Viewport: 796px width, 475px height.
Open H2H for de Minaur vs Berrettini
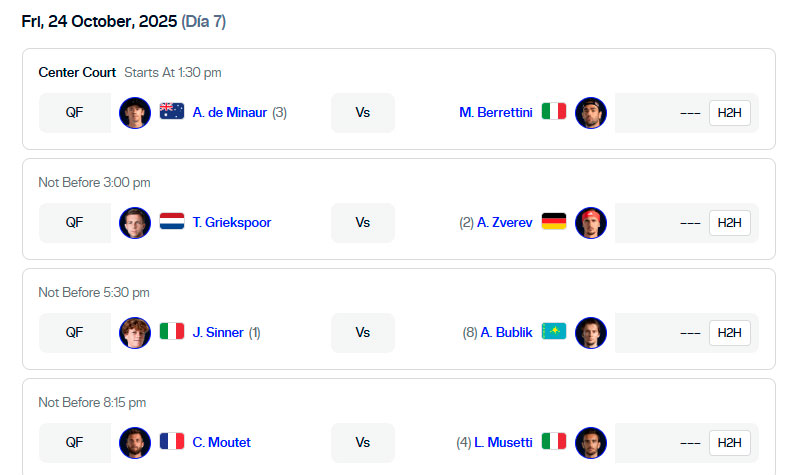[x=729, y=113]
